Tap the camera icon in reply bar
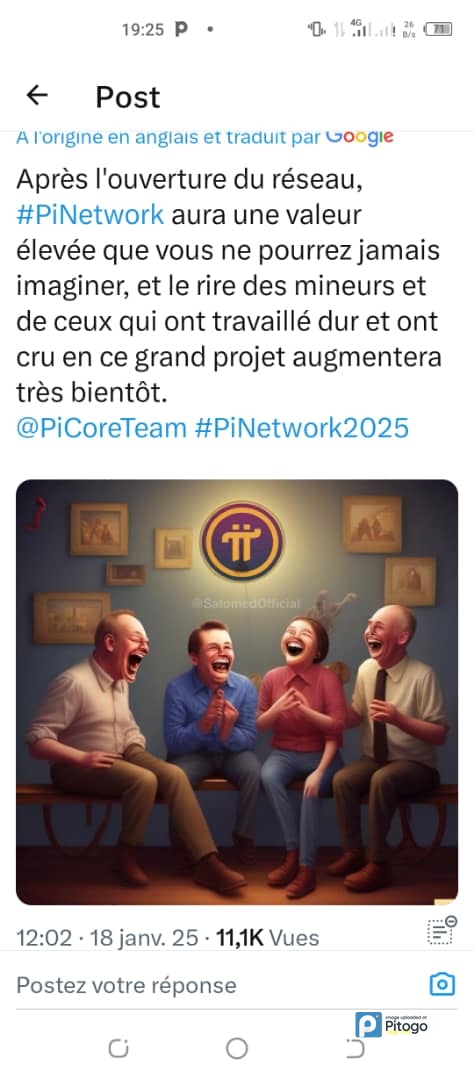Screen dimensions: 474x1080 [x=442, y=984]
